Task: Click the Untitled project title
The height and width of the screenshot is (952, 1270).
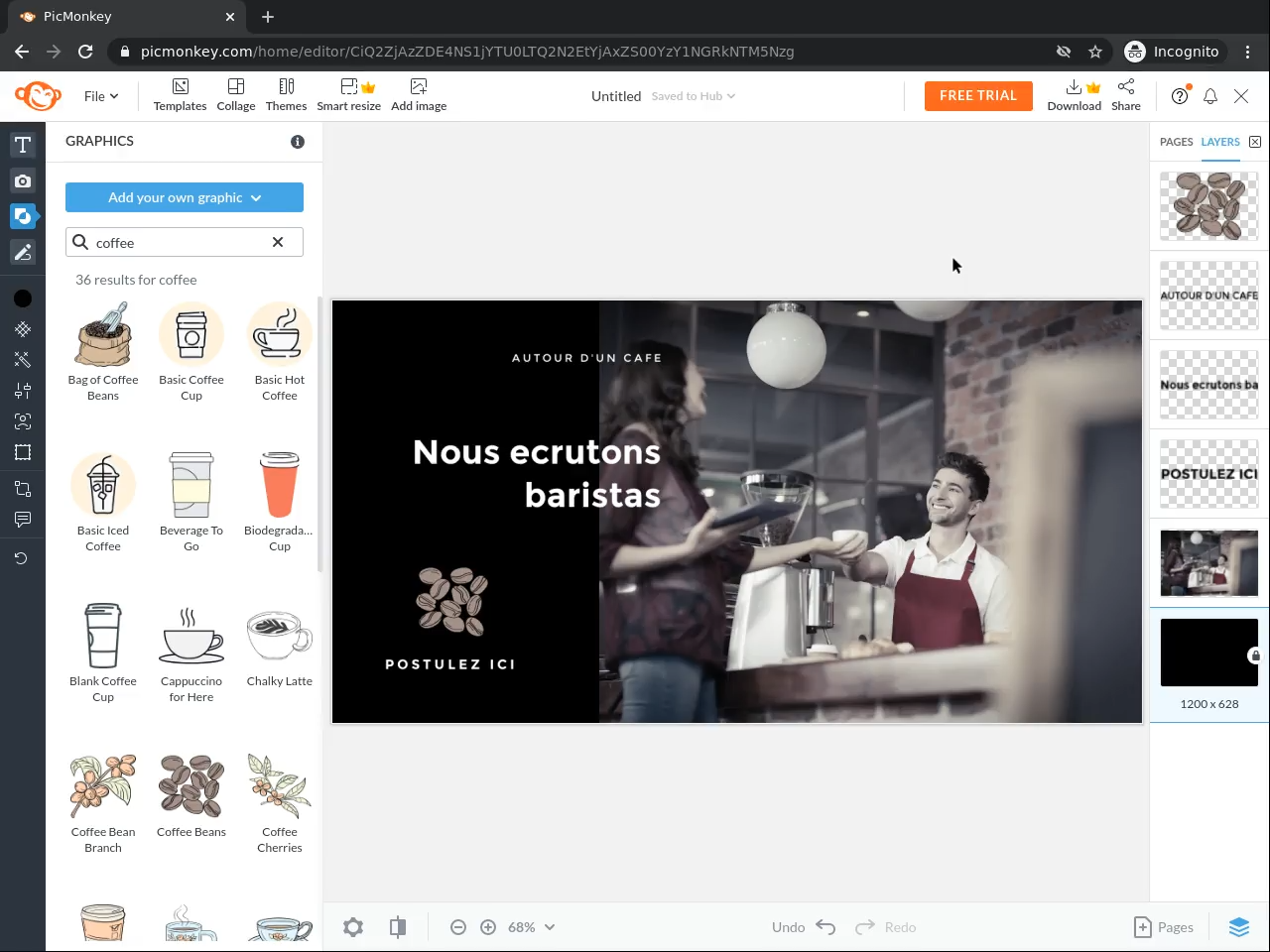Action: click(x=616, y=96)
